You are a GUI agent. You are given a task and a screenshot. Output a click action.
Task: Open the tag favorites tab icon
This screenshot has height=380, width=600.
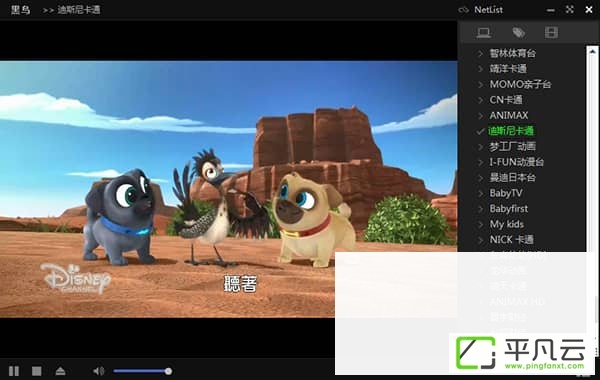pos(518,33)
